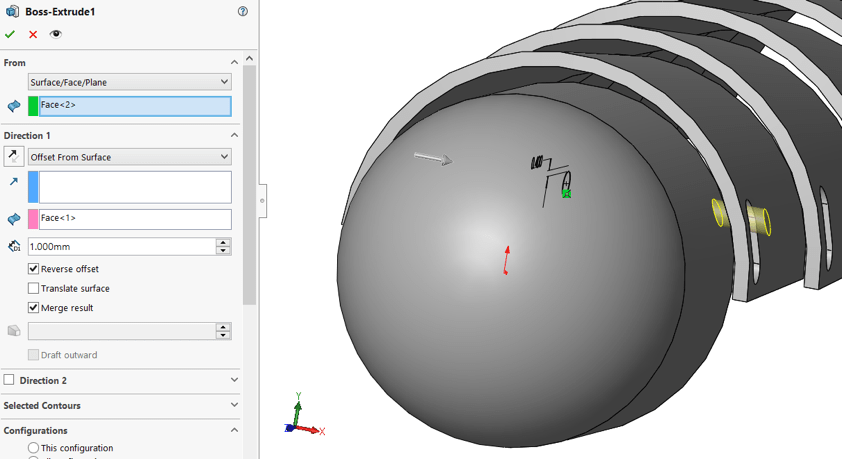The image size is (842, 459).
Task: Open the help question mark icon
Action: (243, 11)
